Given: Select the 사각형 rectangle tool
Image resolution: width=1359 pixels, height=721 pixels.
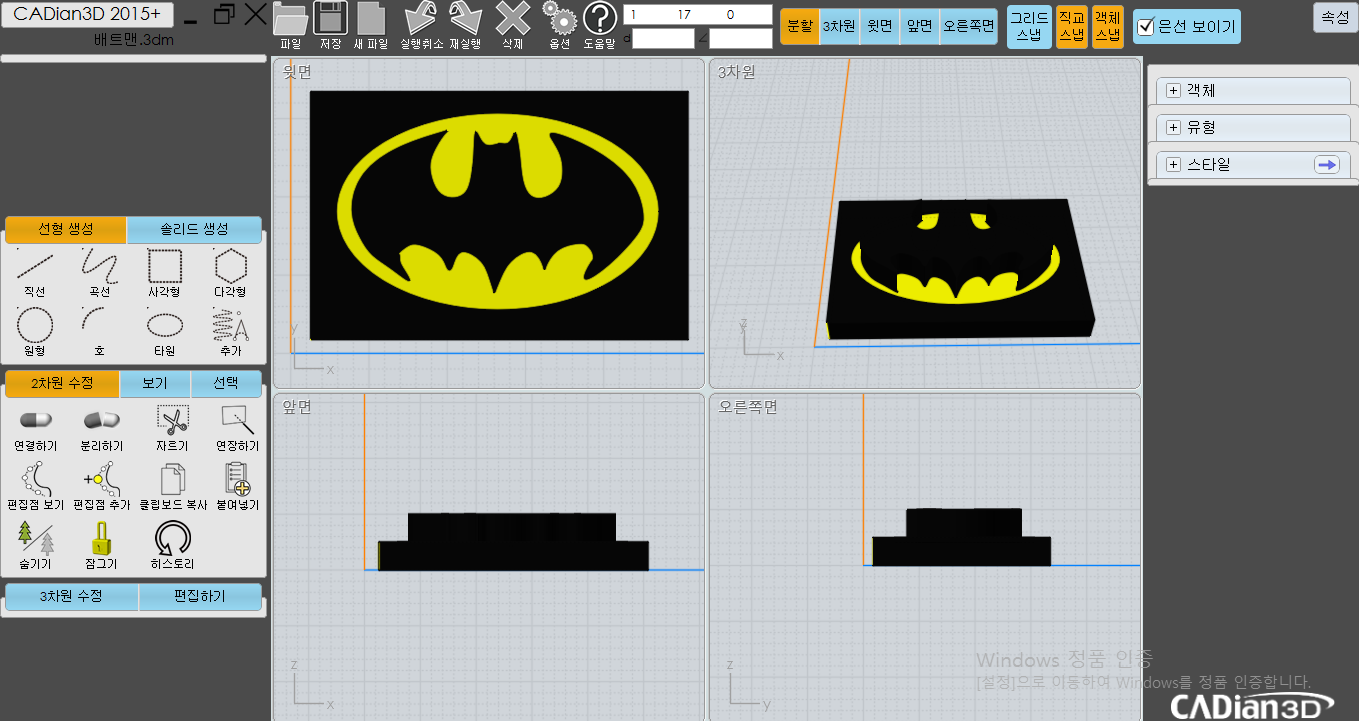Looking at the screenshot, I should pyautogui.click(x=165, y=273).
